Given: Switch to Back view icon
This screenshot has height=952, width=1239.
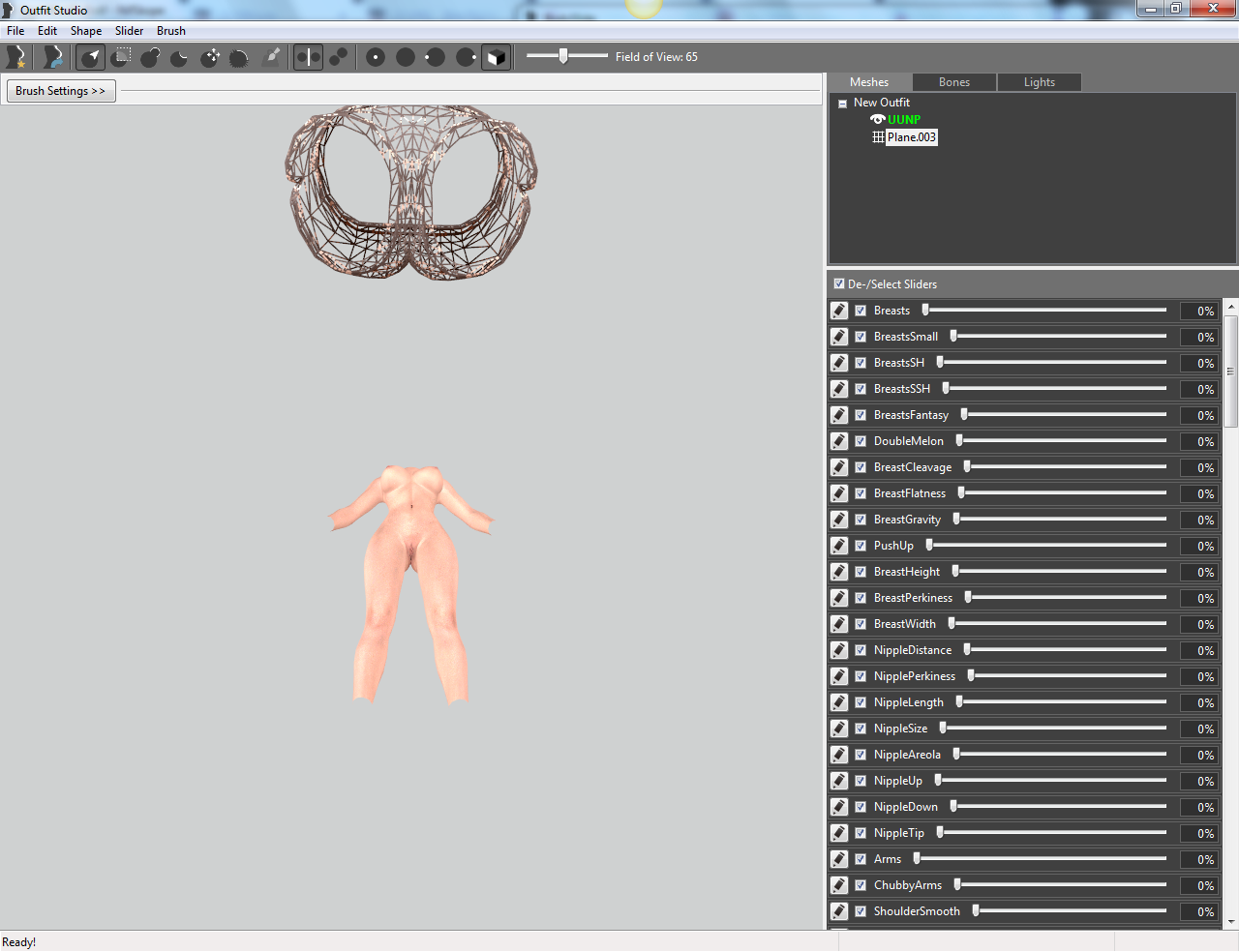Looking at the screenshot, I should (x=406, y=57).
